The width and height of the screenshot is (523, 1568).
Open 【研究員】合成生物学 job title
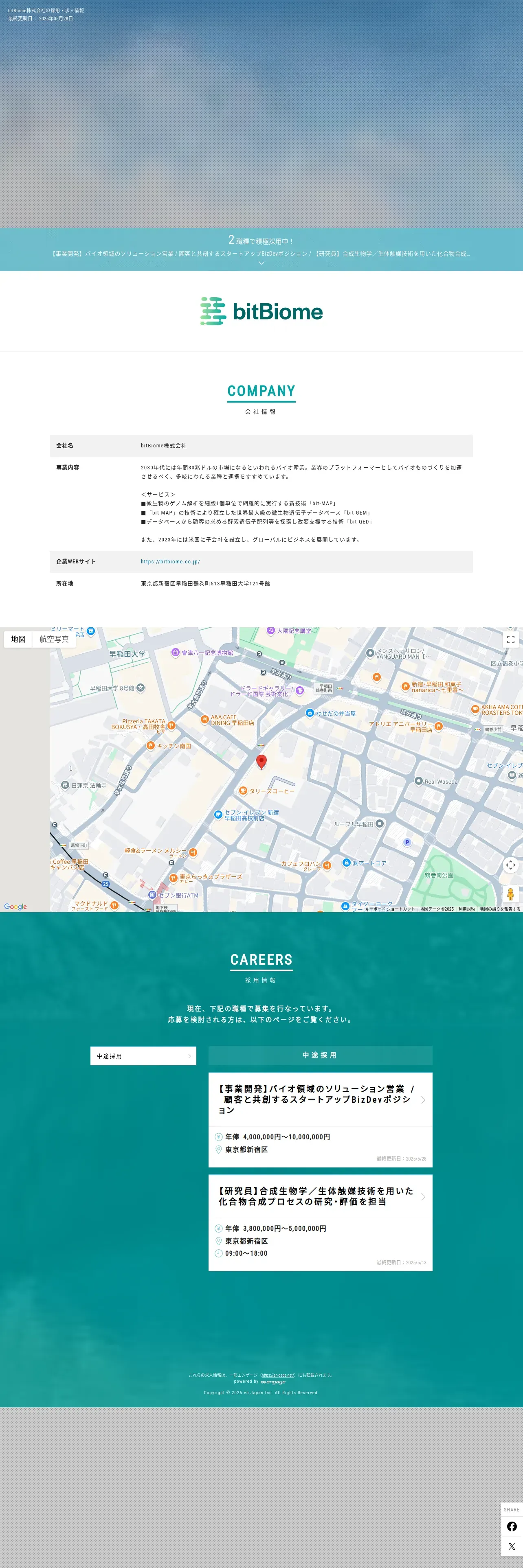point(316,1196)
